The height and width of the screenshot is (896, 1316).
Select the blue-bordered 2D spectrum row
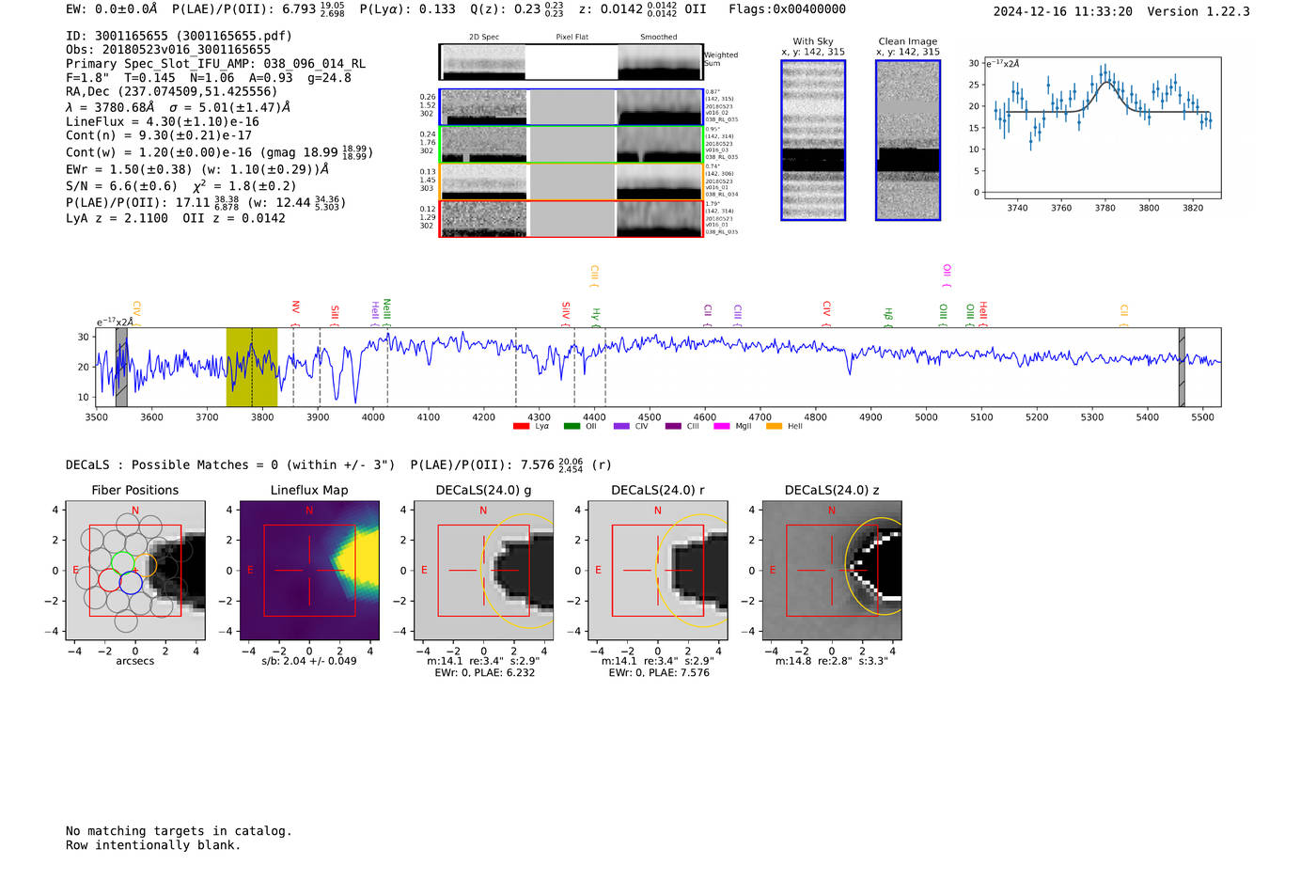tap(572, 107)
